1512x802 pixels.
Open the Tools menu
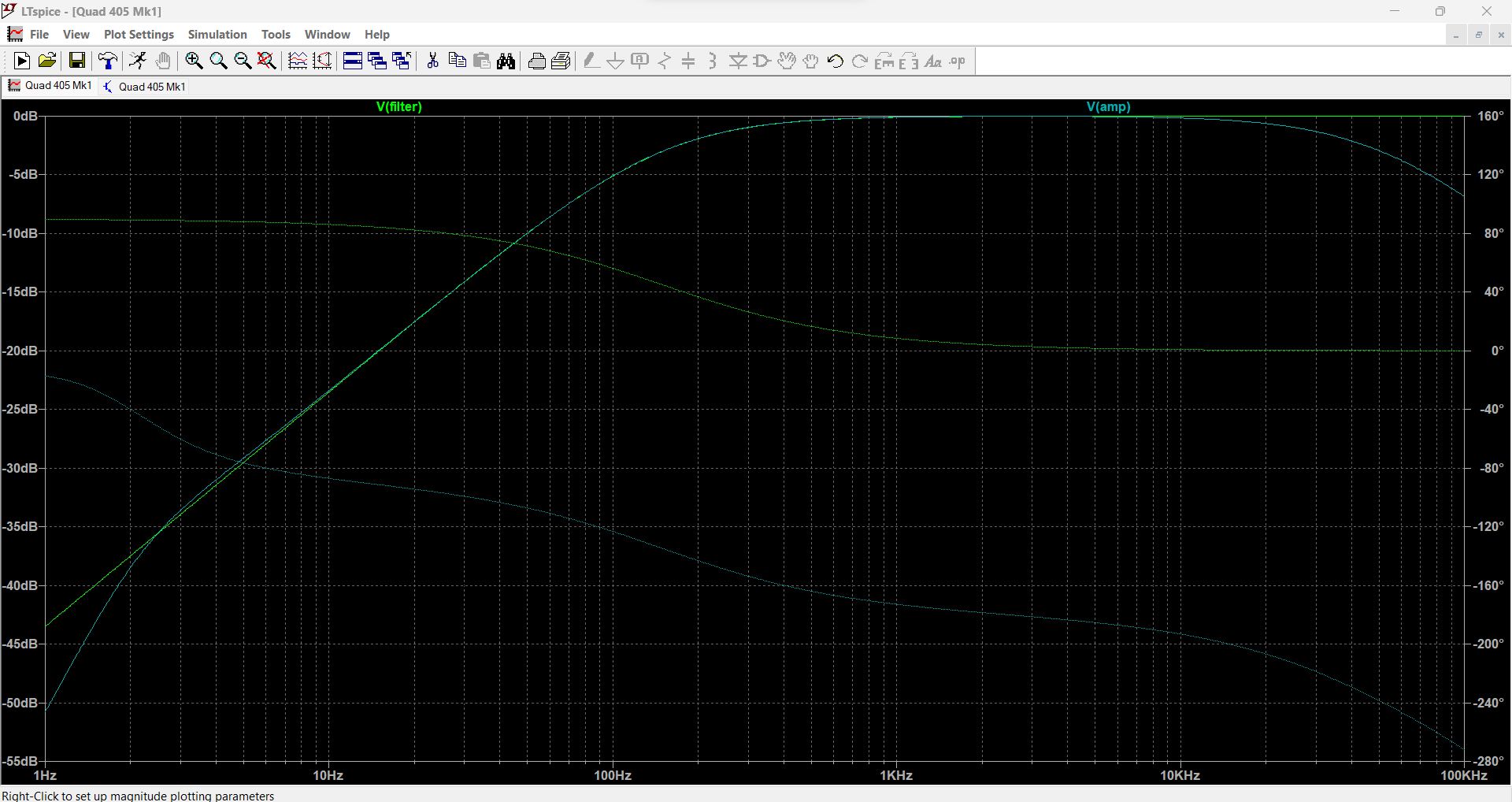pyautogui.click(x=276, y=35)
